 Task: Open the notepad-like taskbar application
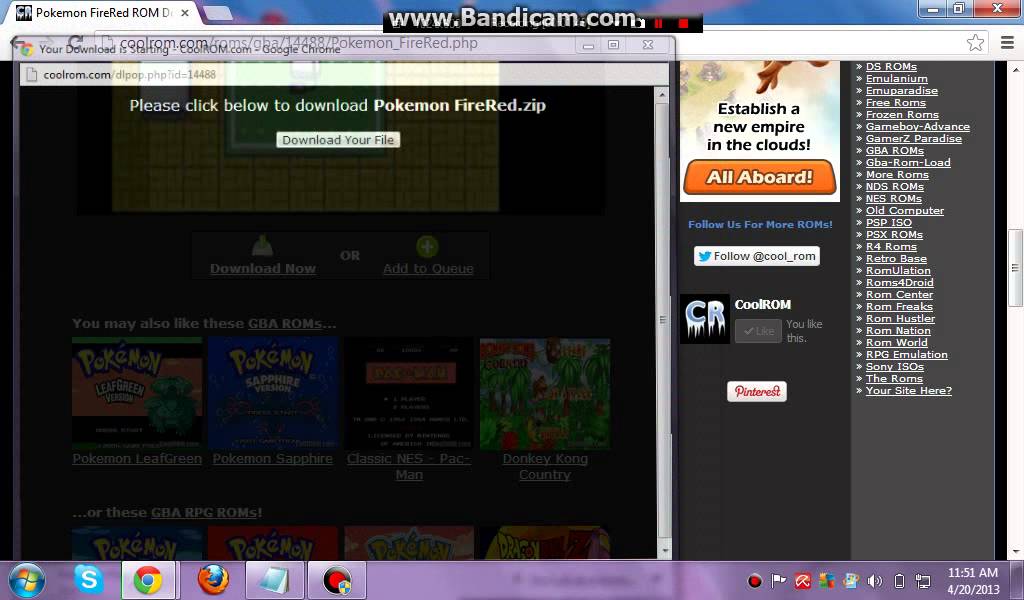[275, 580]
